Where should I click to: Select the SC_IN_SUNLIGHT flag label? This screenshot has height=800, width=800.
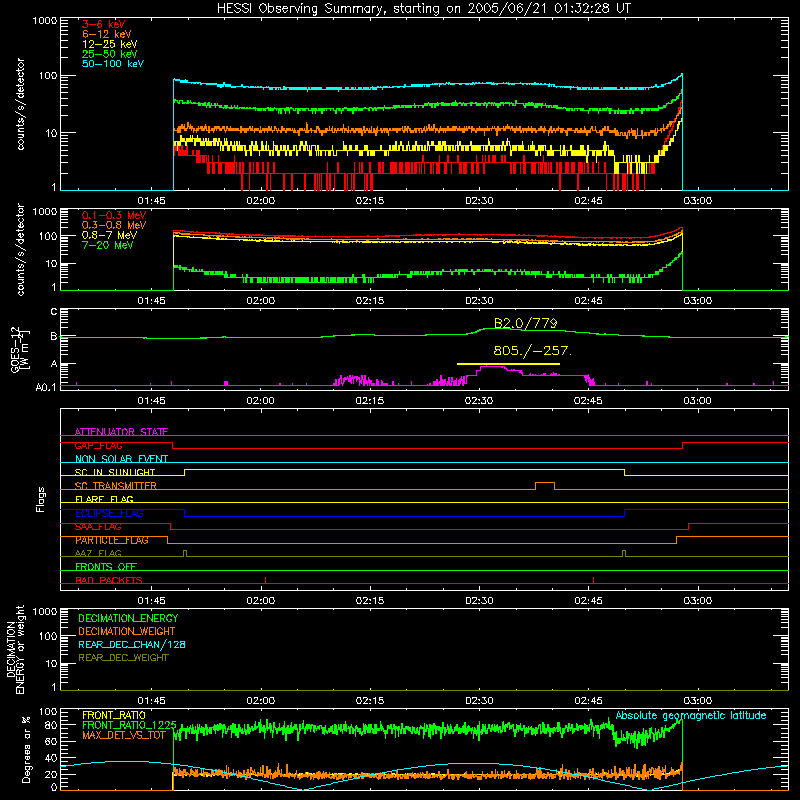115,472
